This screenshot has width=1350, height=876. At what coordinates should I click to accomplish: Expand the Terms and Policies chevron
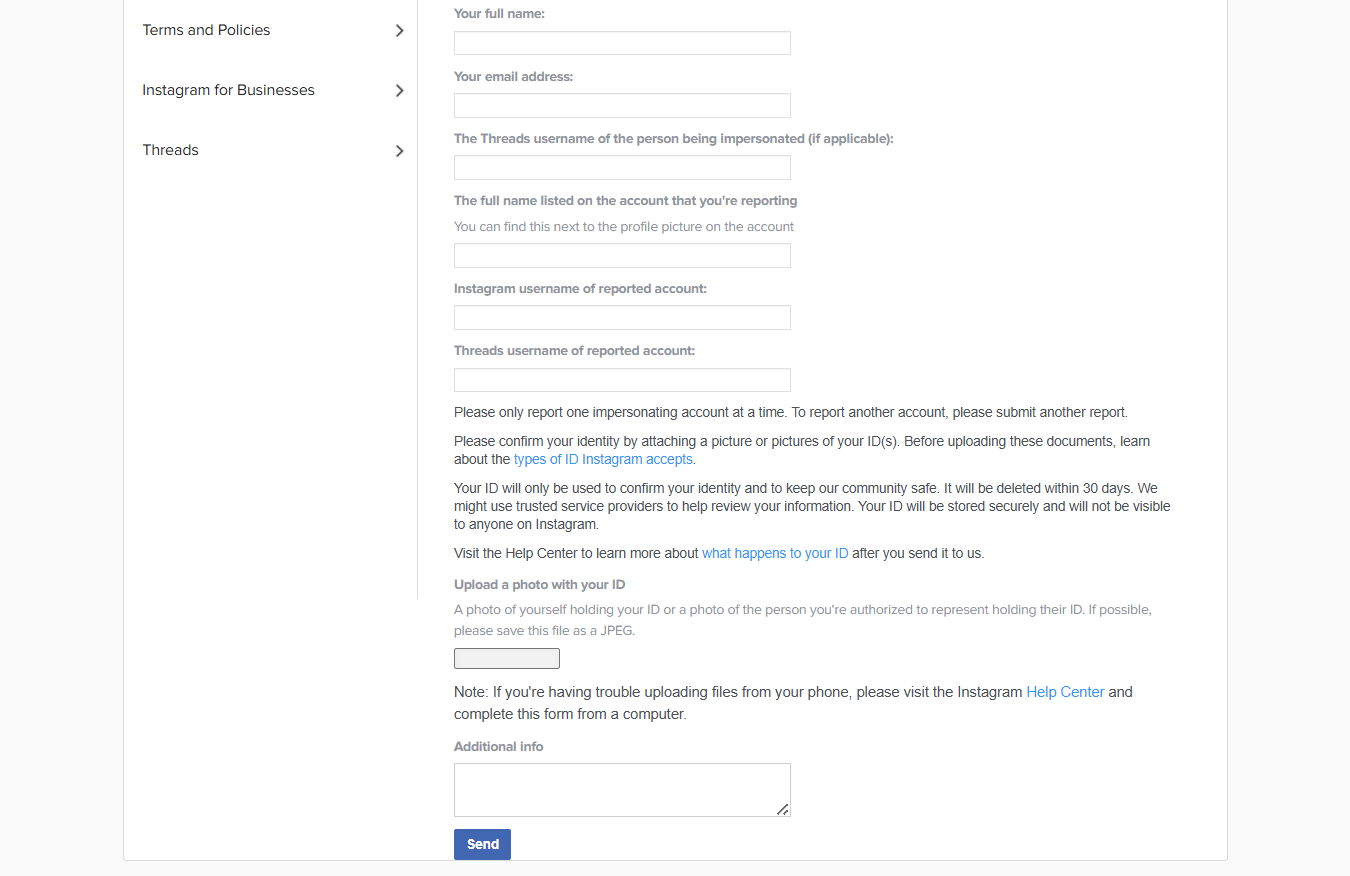click(399, 31)
